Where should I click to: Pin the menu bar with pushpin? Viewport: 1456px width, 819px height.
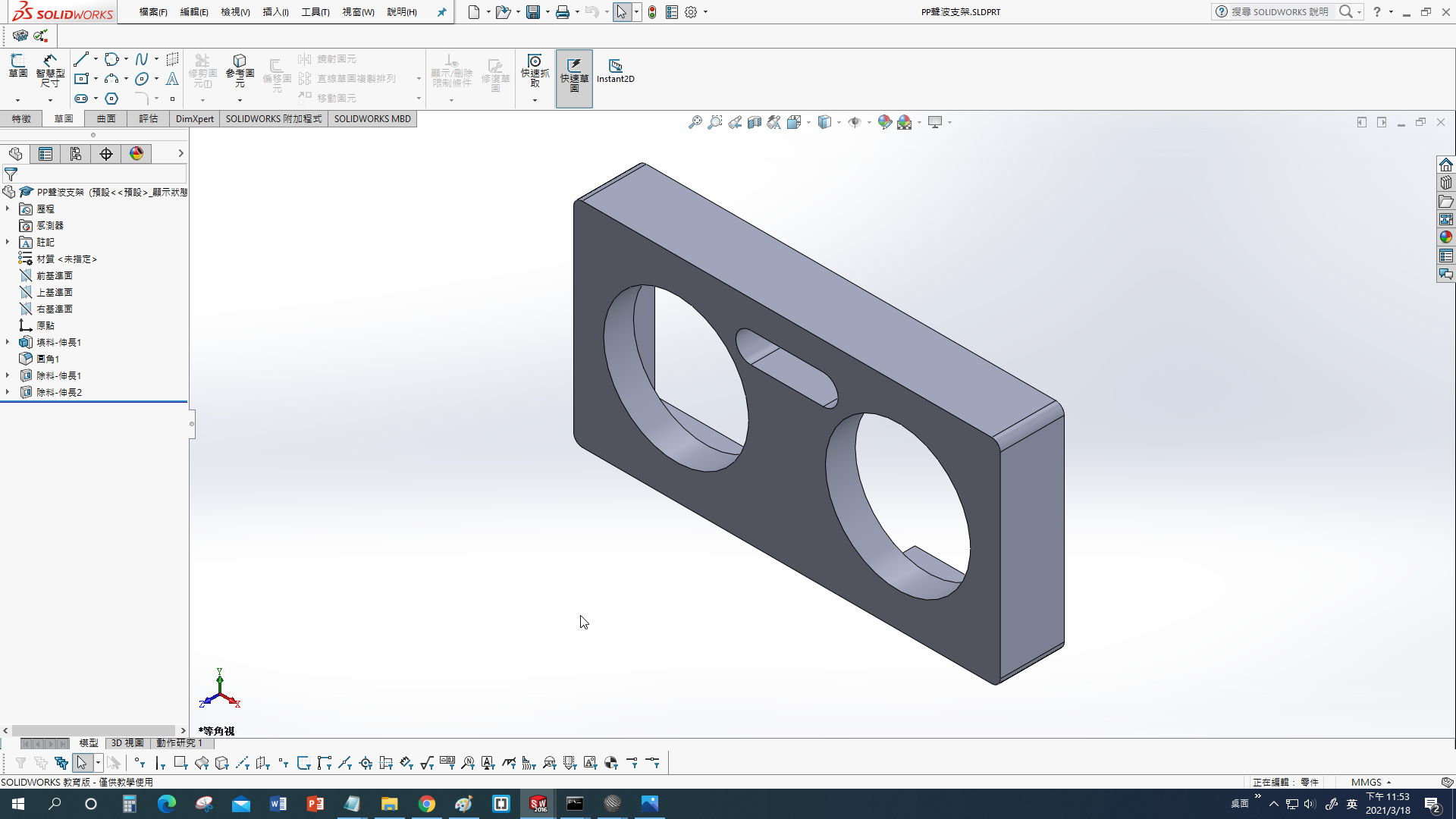tap(442, 12)
